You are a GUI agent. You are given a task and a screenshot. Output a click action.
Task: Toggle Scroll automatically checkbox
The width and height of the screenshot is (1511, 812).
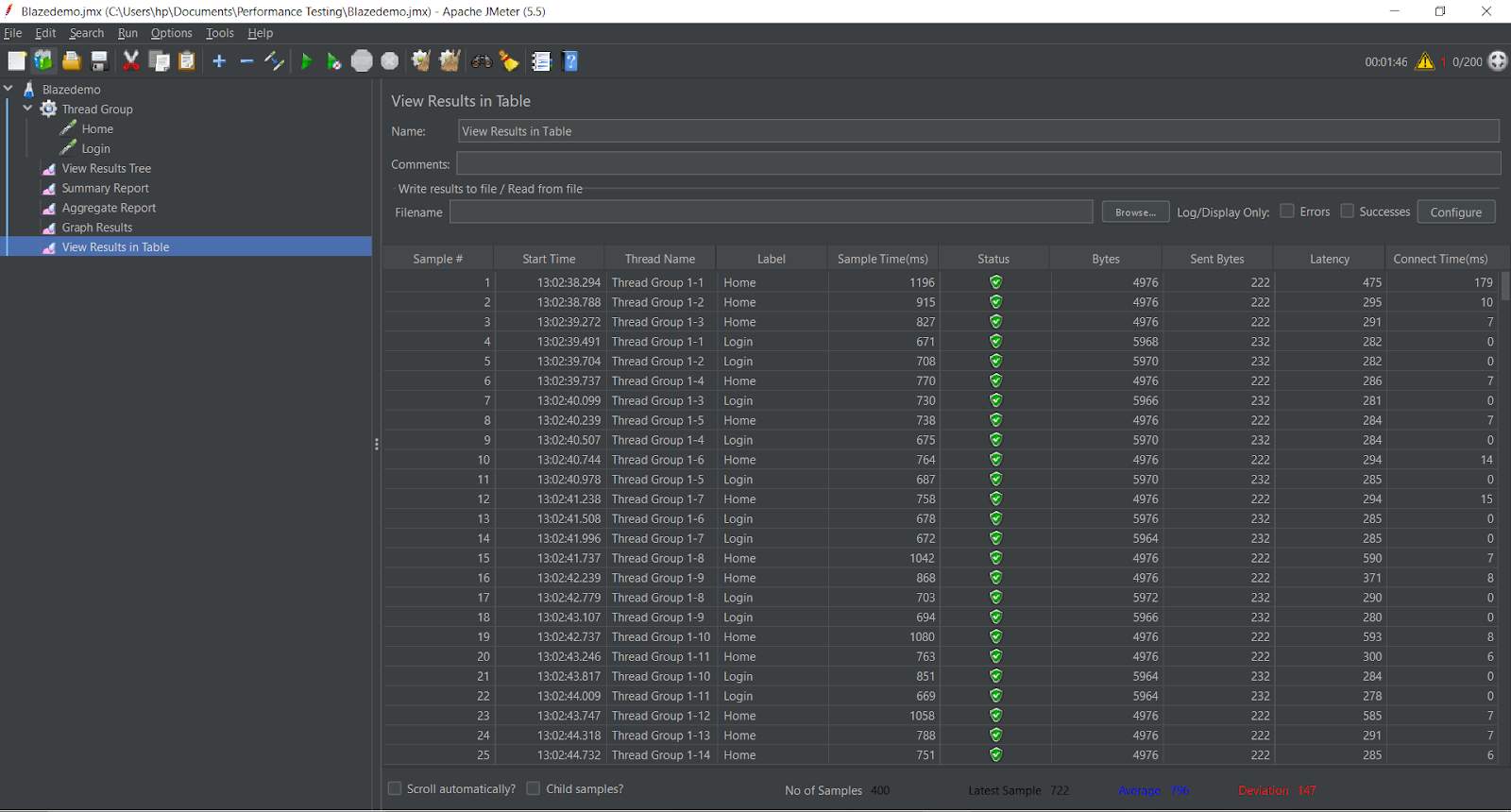395,788
